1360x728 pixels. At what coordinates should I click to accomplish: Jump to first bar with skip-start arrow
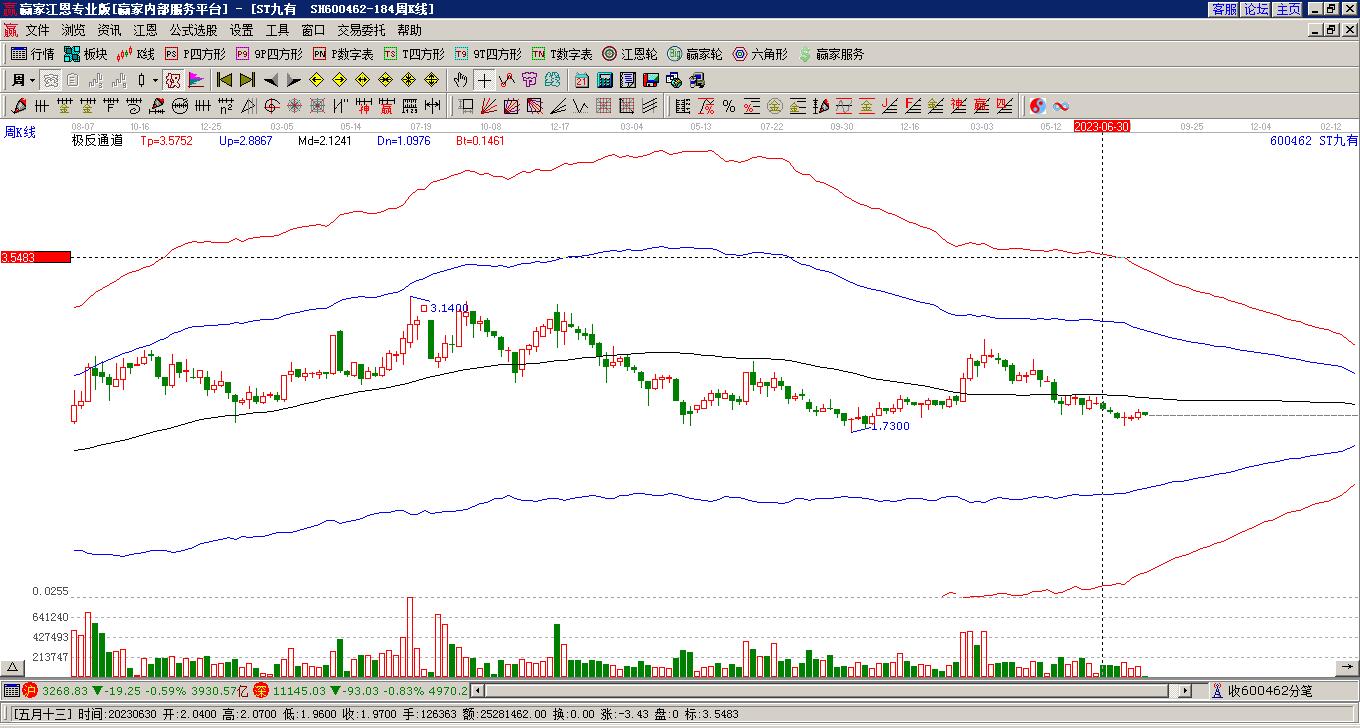224,80
